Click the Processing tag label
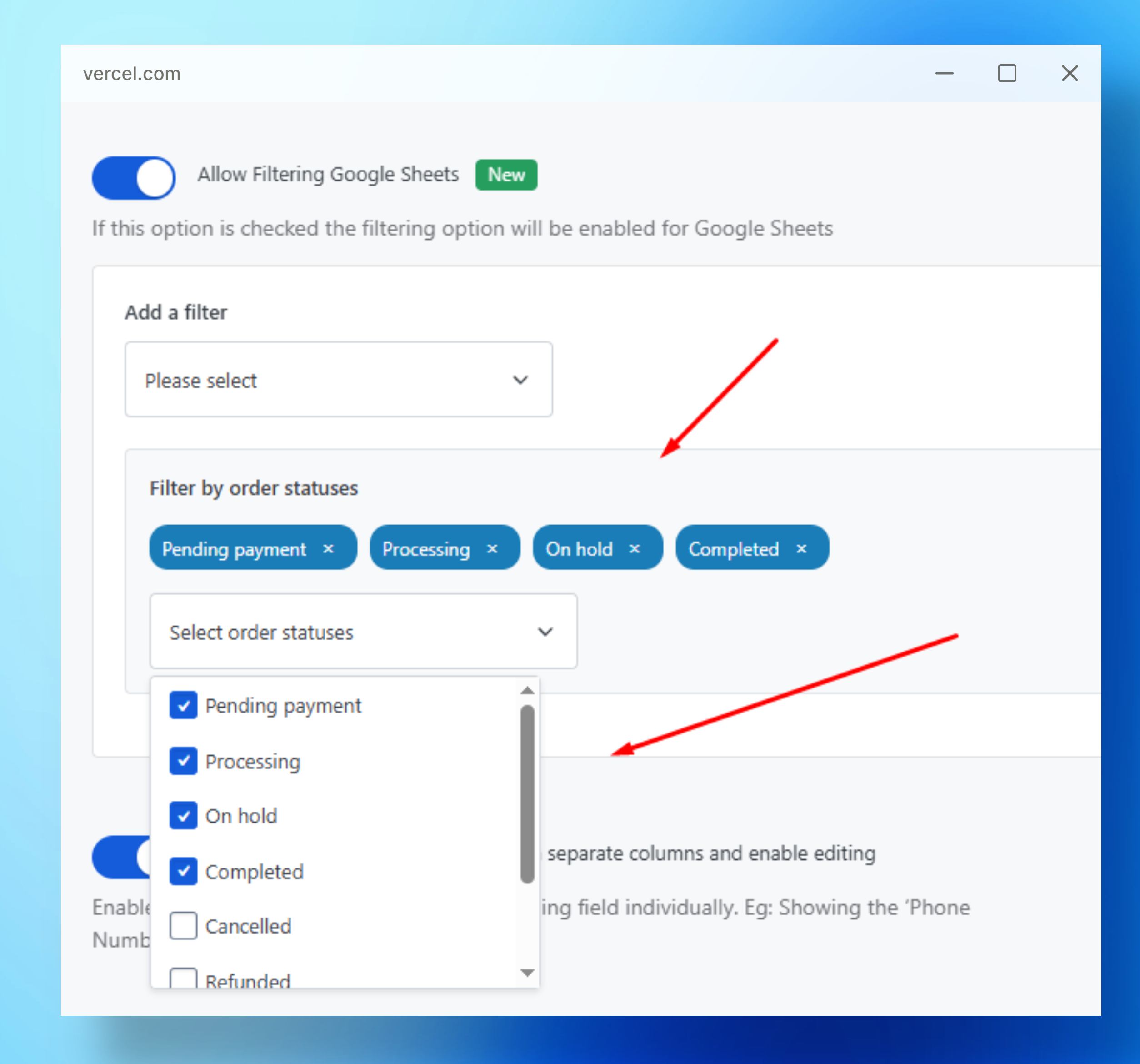 tap(426, 549)
